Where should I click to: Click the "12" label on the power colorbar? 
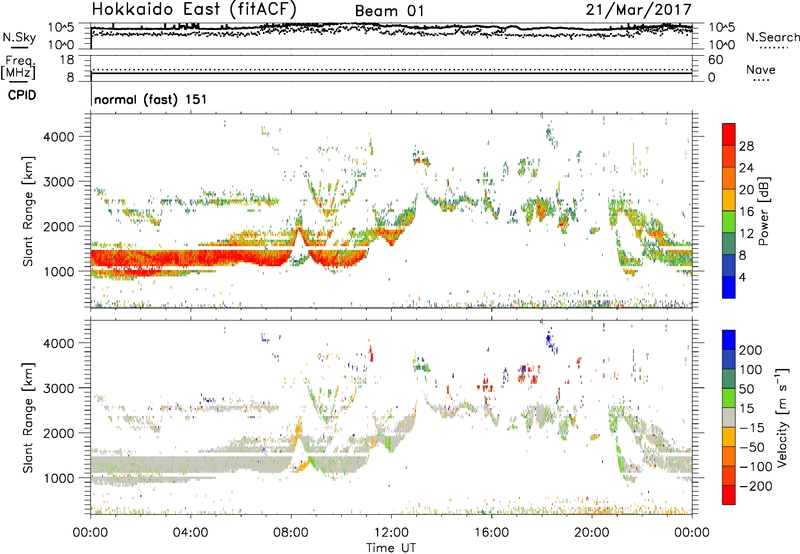[746, 234]
